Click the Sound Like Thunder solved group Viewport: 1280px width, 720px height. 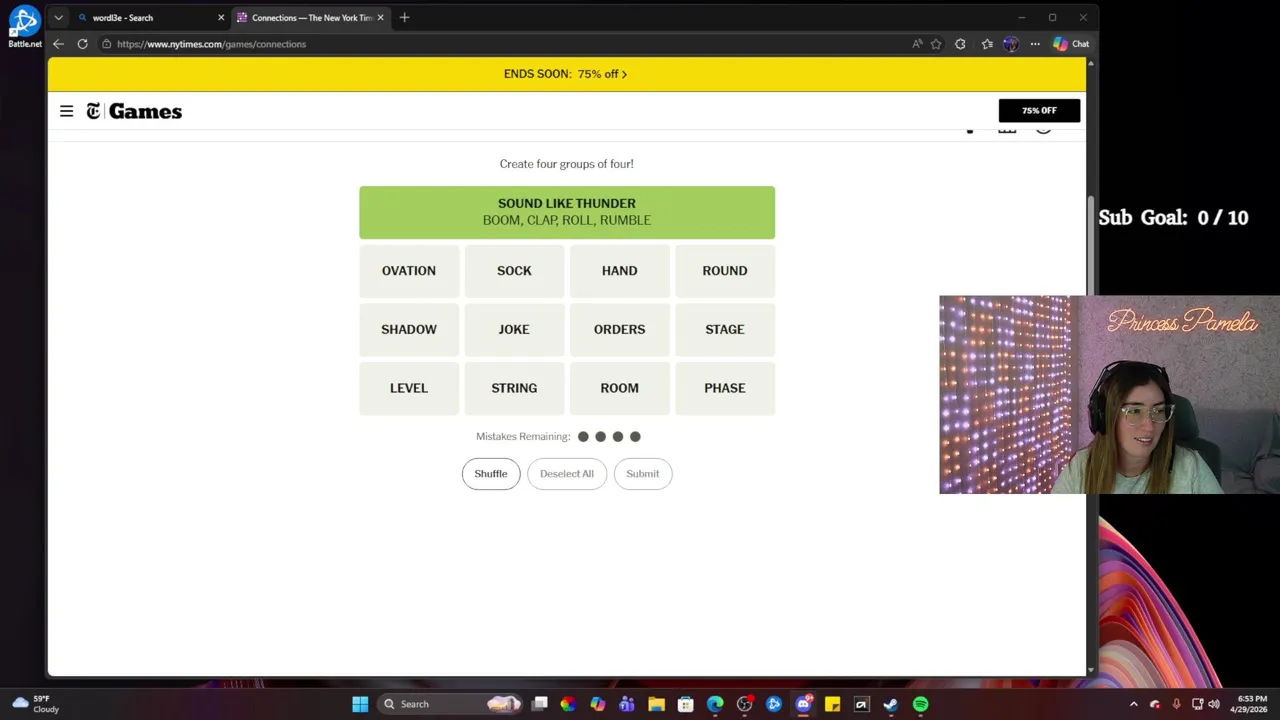point(567,212)
